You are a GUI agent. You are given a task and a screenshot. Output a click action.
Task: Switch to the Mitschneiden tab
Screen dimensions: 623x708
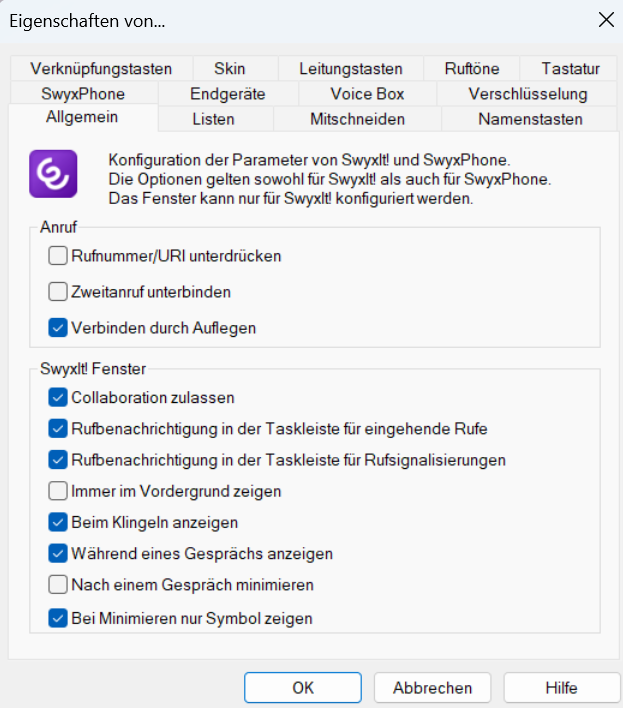[x=357, y=119]
